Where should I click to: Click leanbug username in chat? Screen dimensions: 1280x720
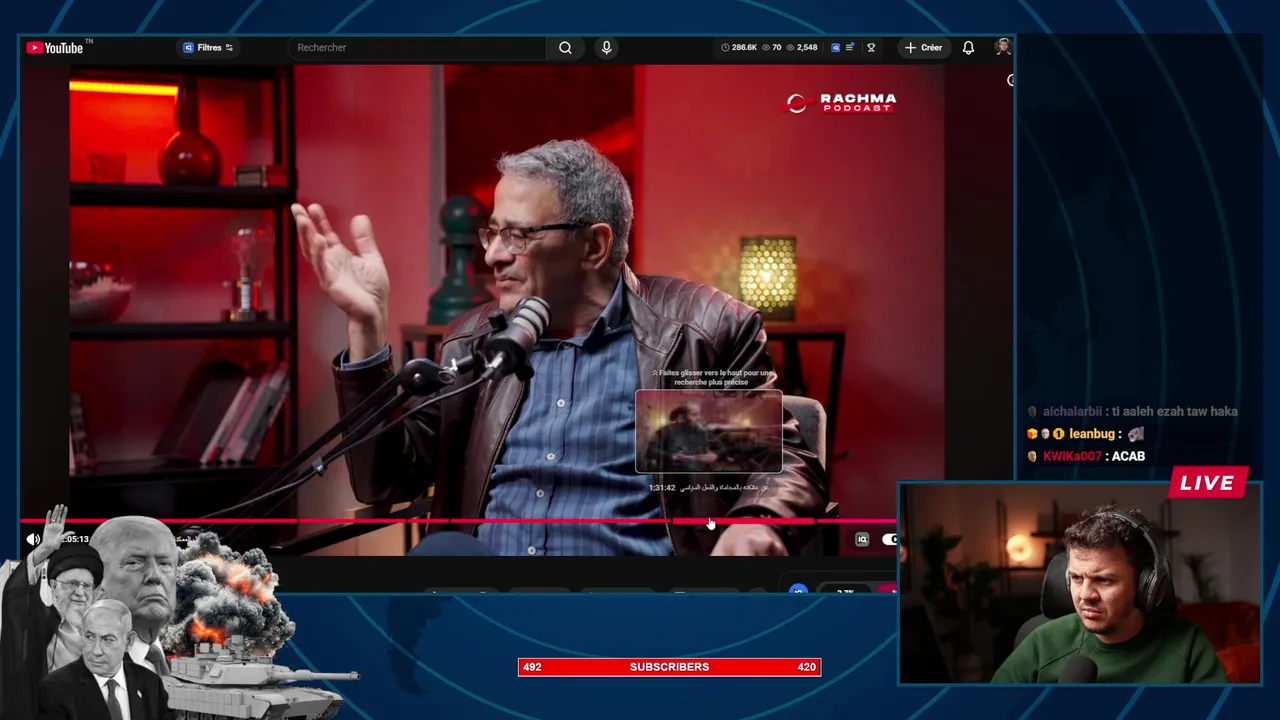point(1091,434)
